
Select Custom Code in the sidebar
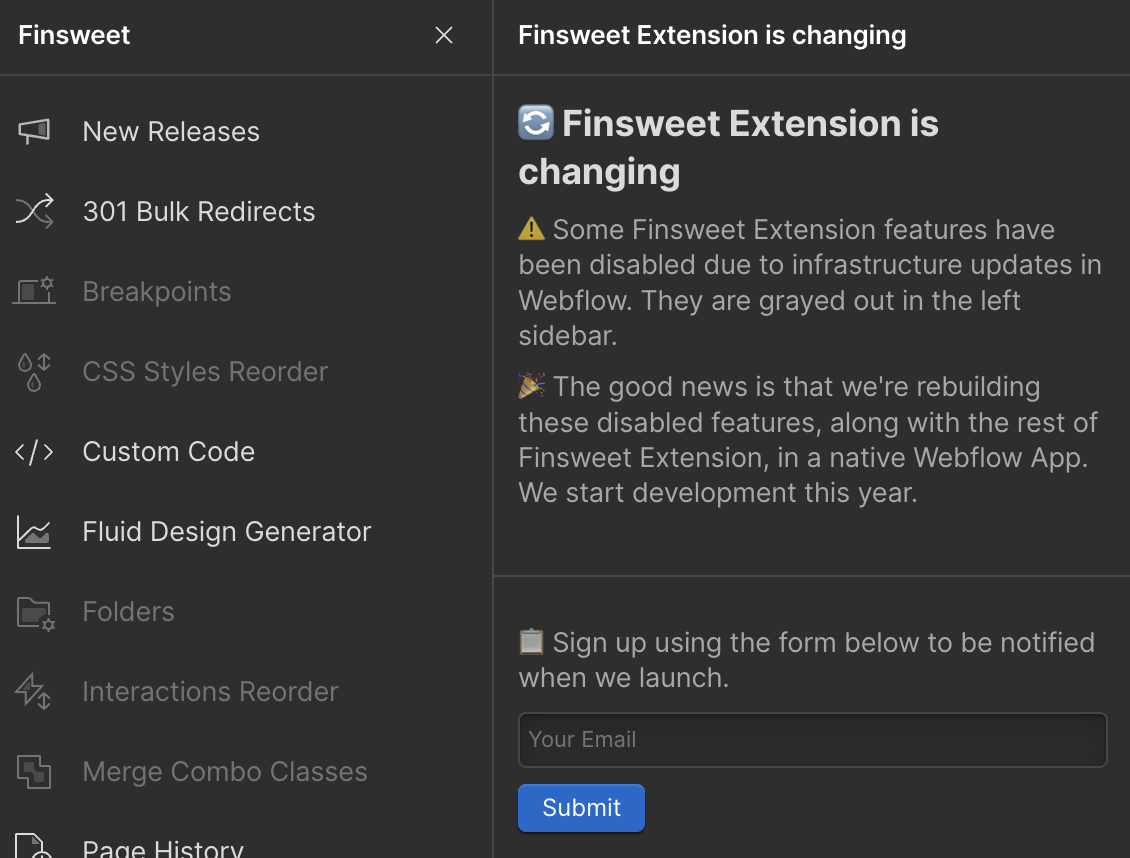(169, 451)
